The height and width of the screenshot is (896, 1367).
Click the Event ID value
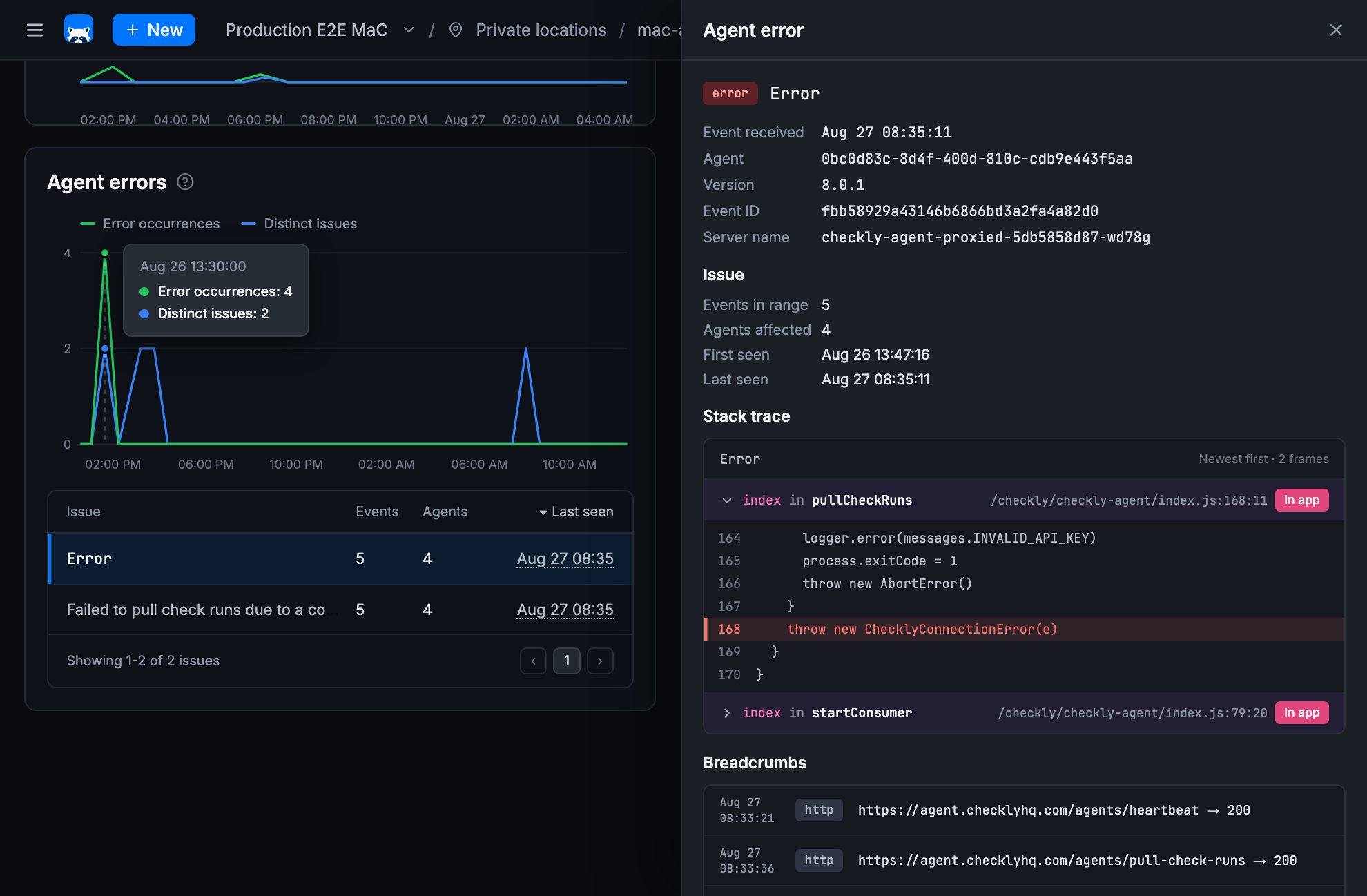[960, 211]
